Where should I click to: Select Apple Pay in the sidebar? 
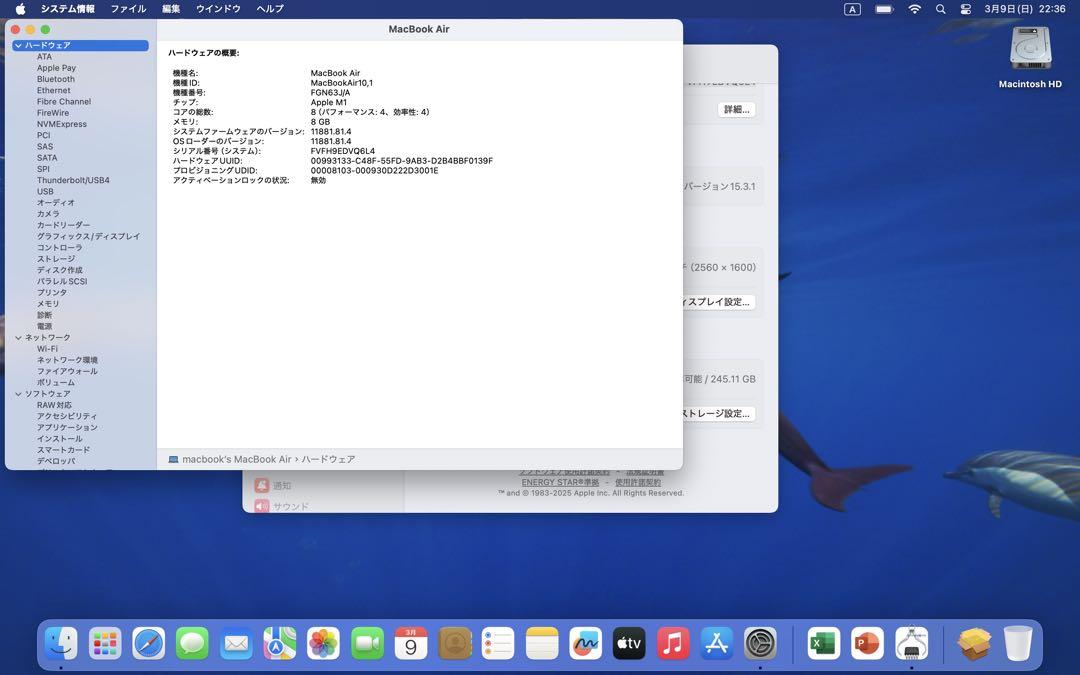point(56,68)
